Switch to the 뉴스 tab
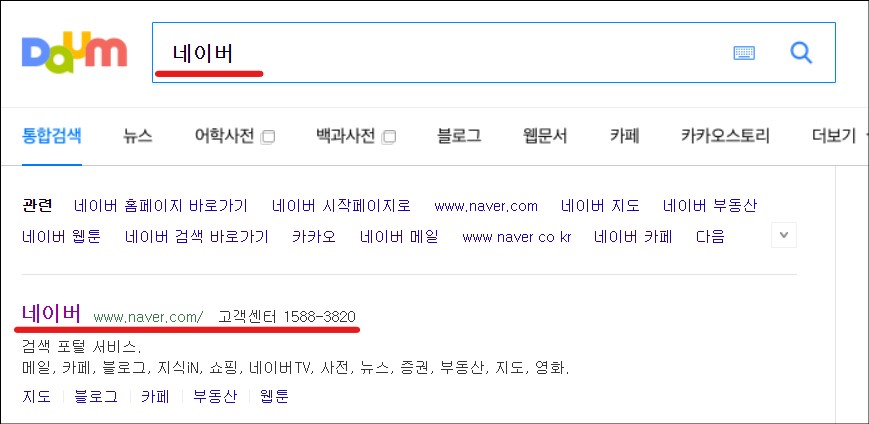This screenshot has height=424, width=869. [138, 136]
